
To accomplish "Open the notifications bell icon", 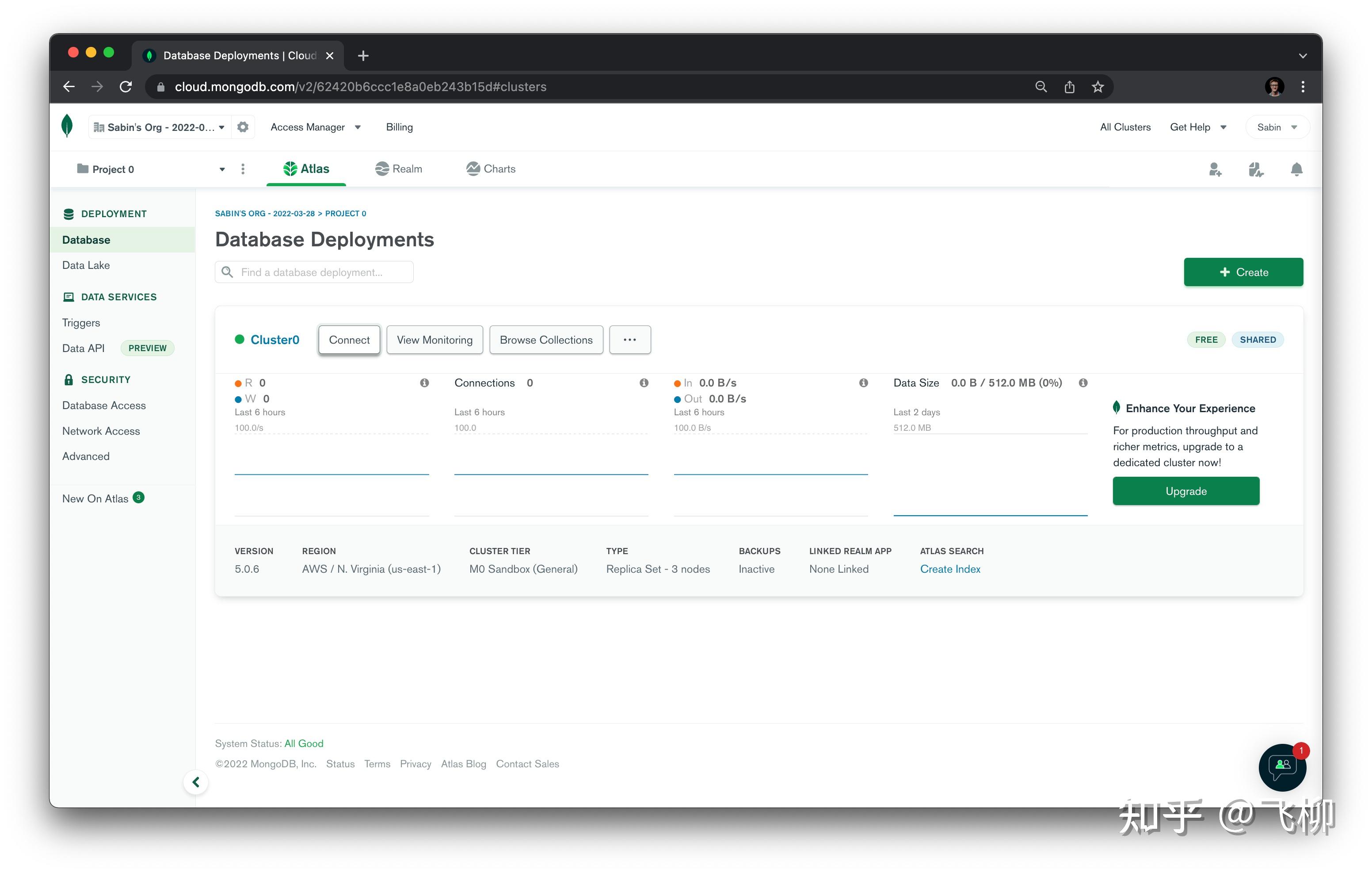I will tap(1296, 169).
